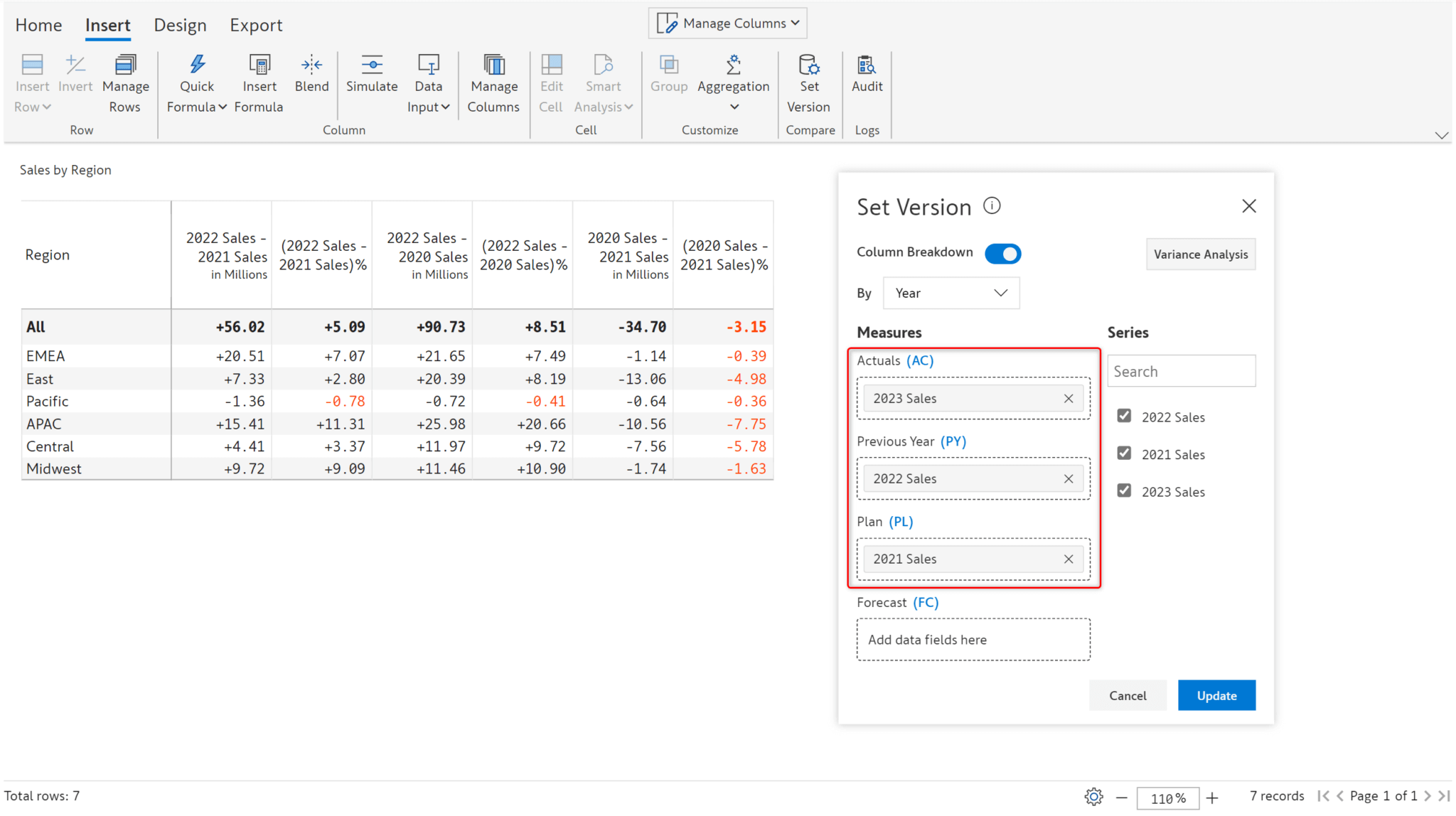The image size is (1456, 816).
Task: Type in the Series search field
Action: coord(1182,370)
